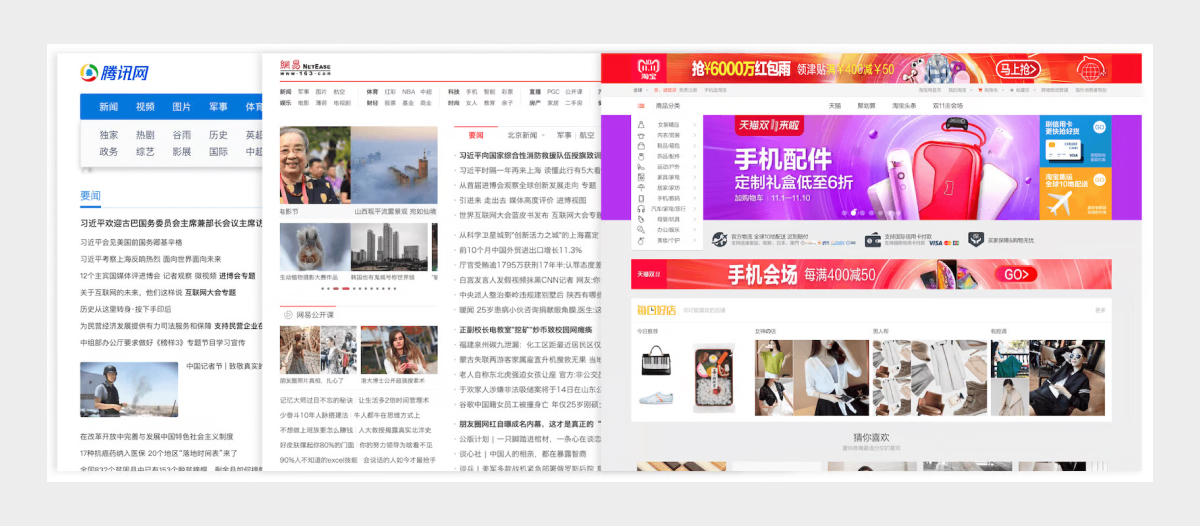The image size is (1200, 526).
Task: Open 谷雨 link on Tencent
Action: pos(182,135)
